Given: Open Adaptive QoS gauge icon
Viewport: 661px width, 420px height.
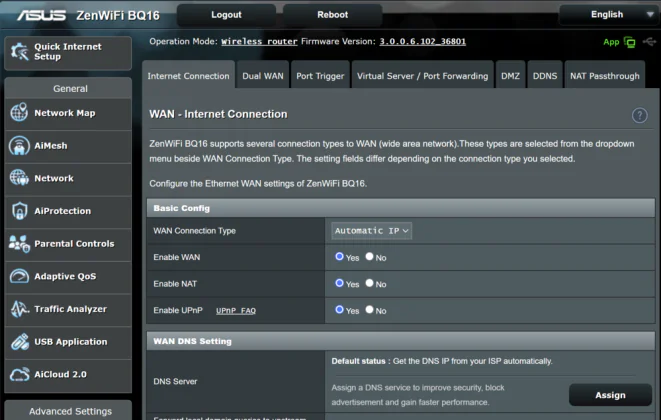Looking at the screenshot, I should point(19,276).
